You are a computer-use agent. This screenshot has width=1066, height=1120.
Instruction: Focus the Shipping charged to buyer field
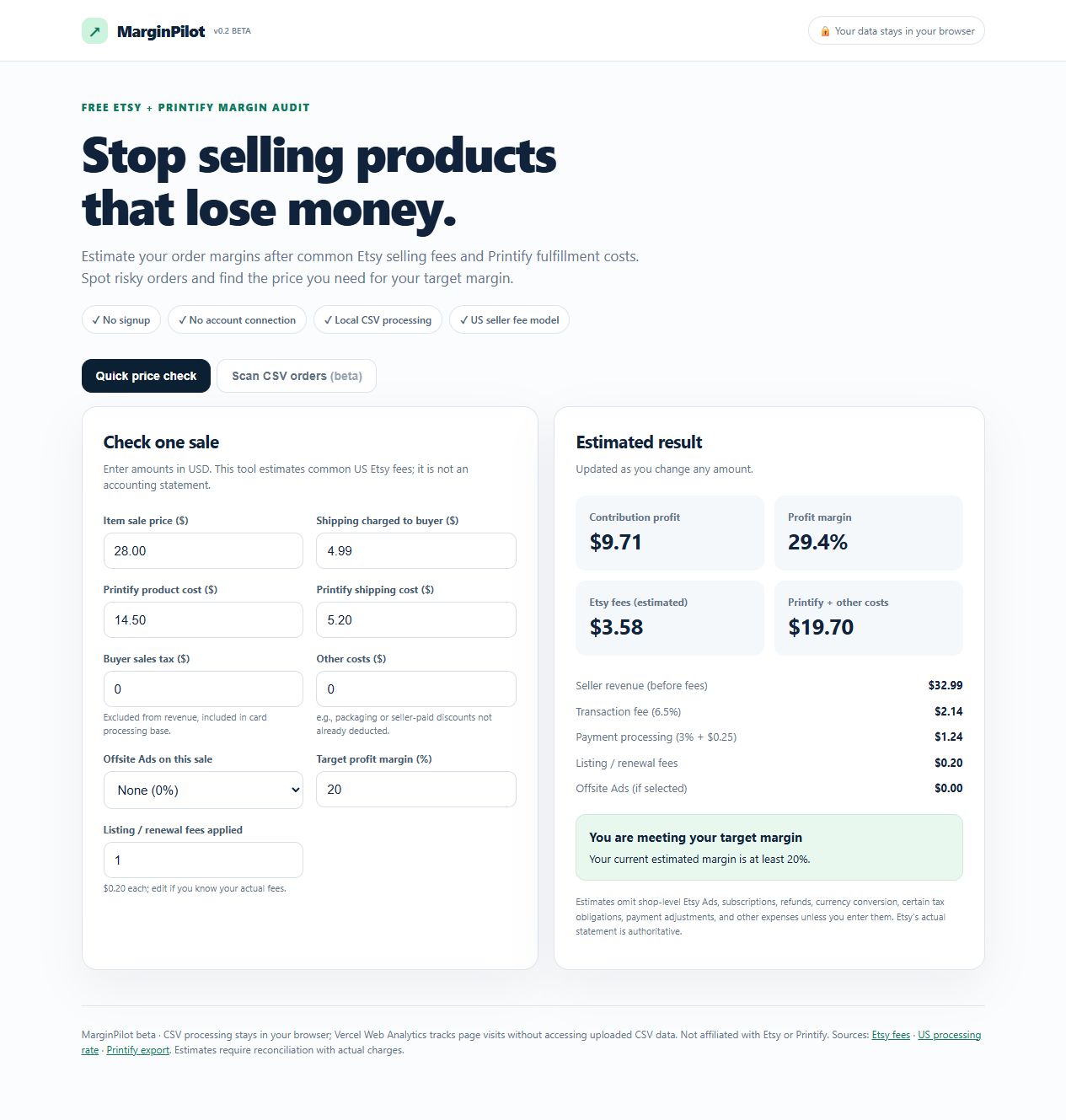[x=416, y=550]
